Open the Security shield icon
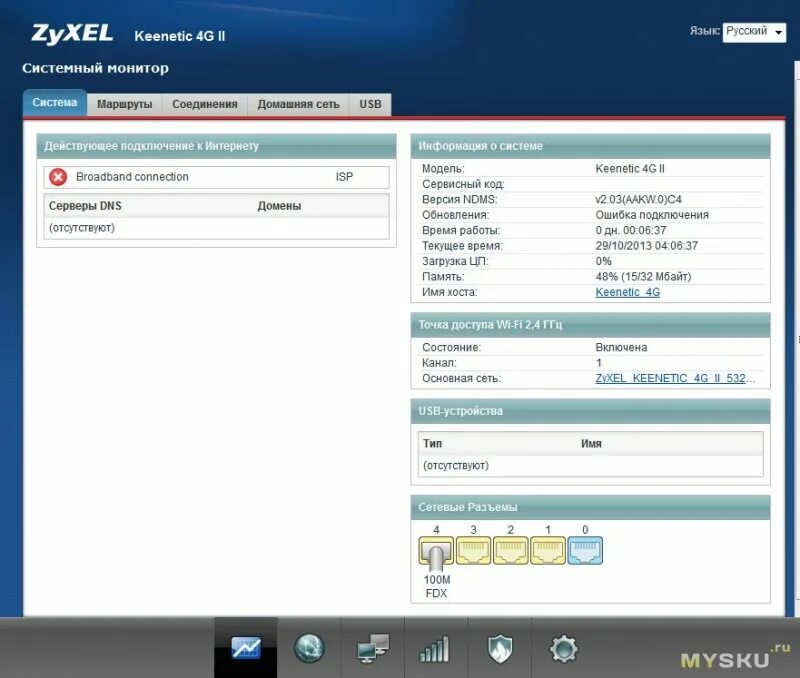Viewport: 800px width, 678px height. coord(500,648)
